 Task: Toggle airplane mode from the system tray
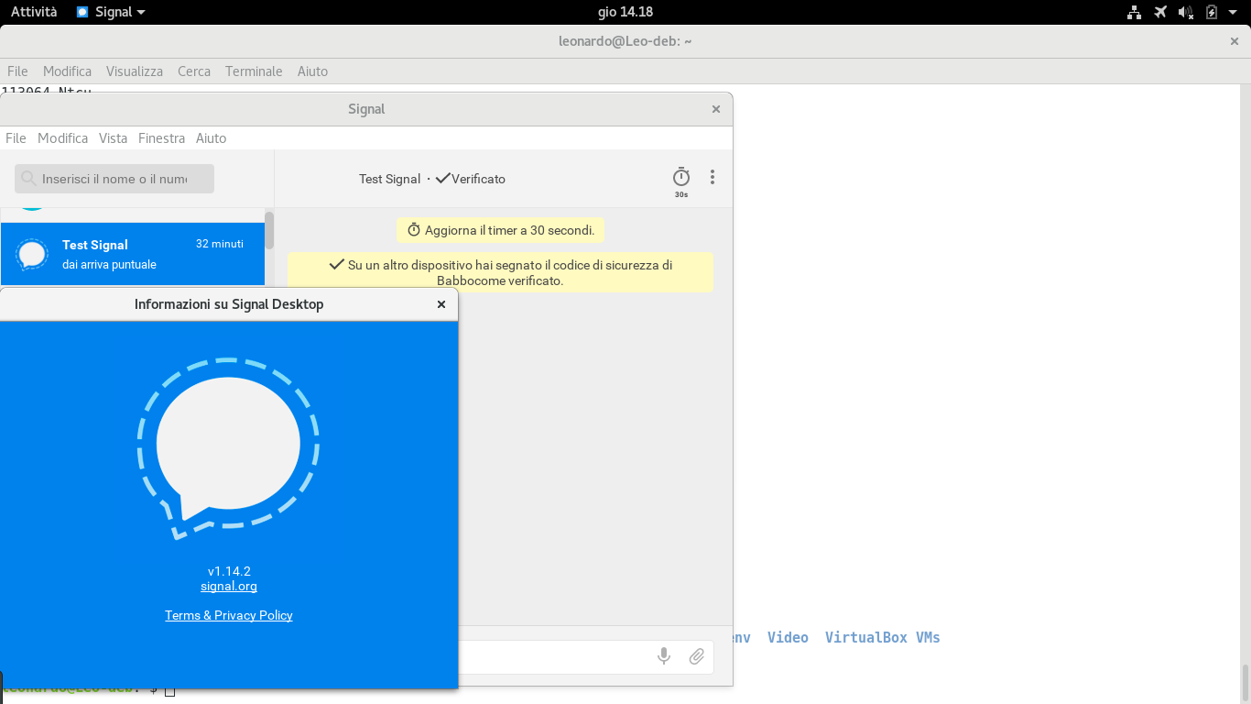coord(1159,11)
